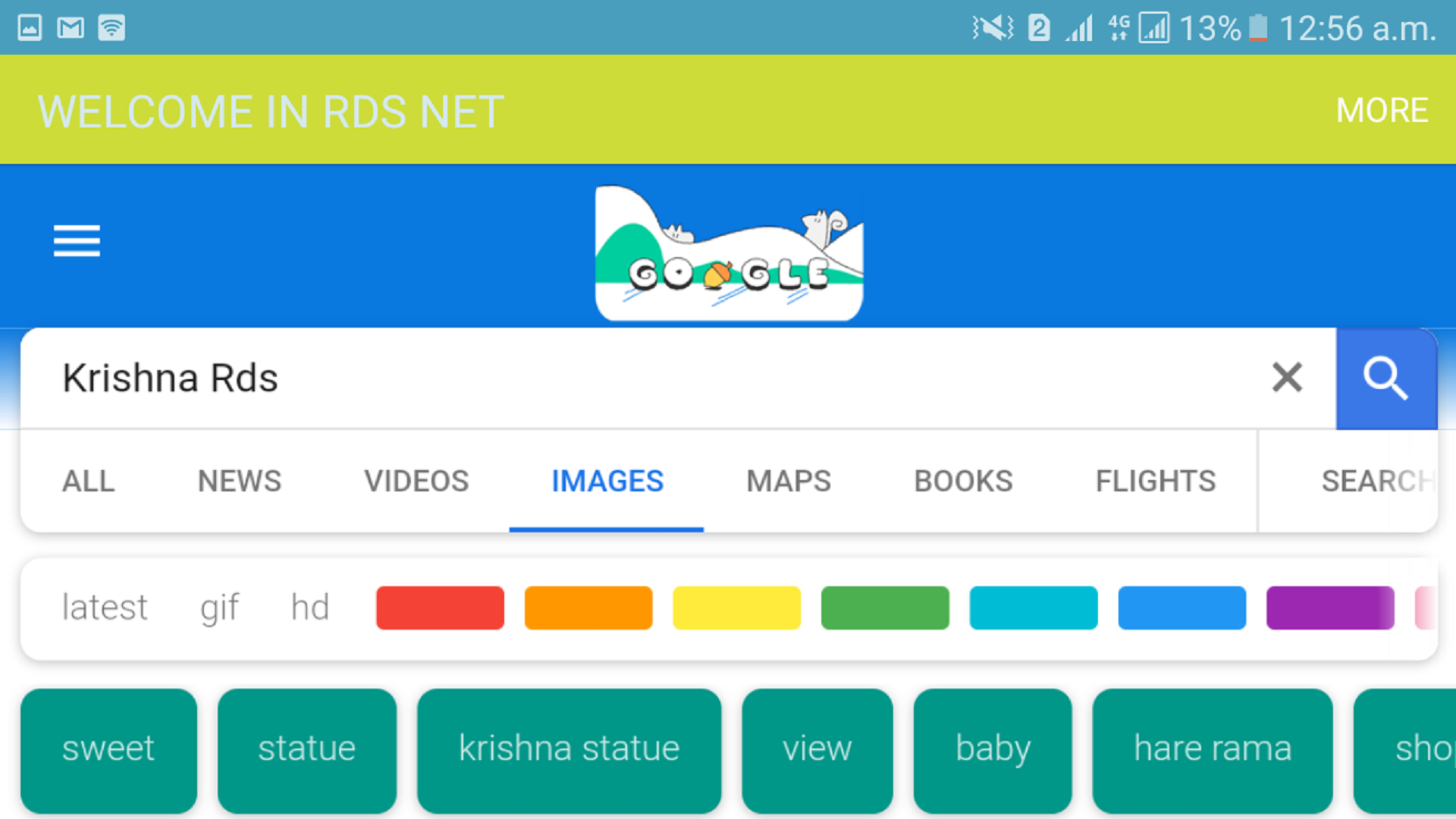Open the hamburger menu icon
Viewport: 1456px width, 819px height.
[x=77, y=241]
